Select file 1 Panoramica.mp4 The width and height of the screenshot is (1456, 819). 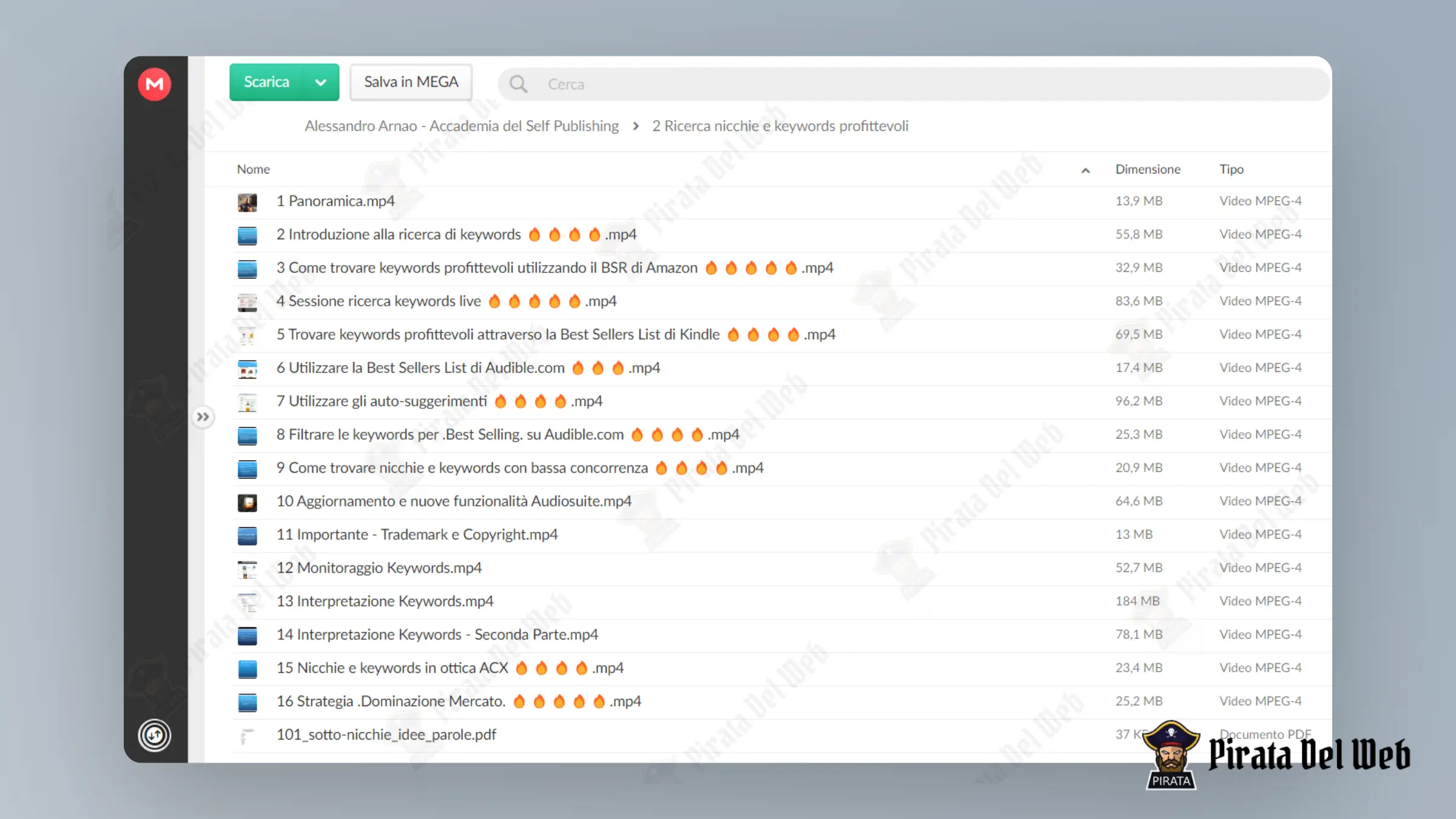[x=335, y=201]
